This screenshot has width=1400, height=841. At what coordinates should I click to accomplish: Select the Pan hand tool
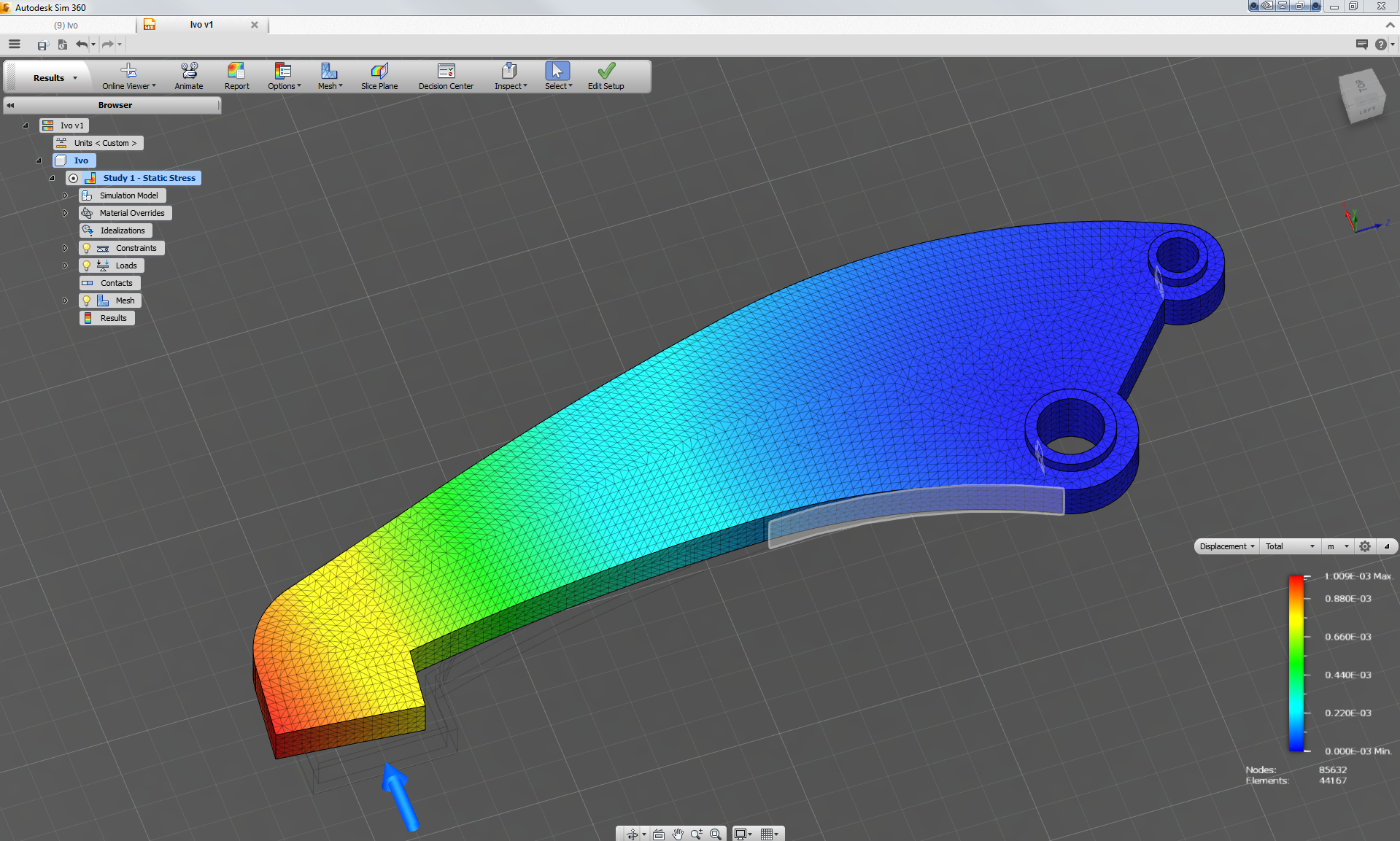[x=678, y=834]
